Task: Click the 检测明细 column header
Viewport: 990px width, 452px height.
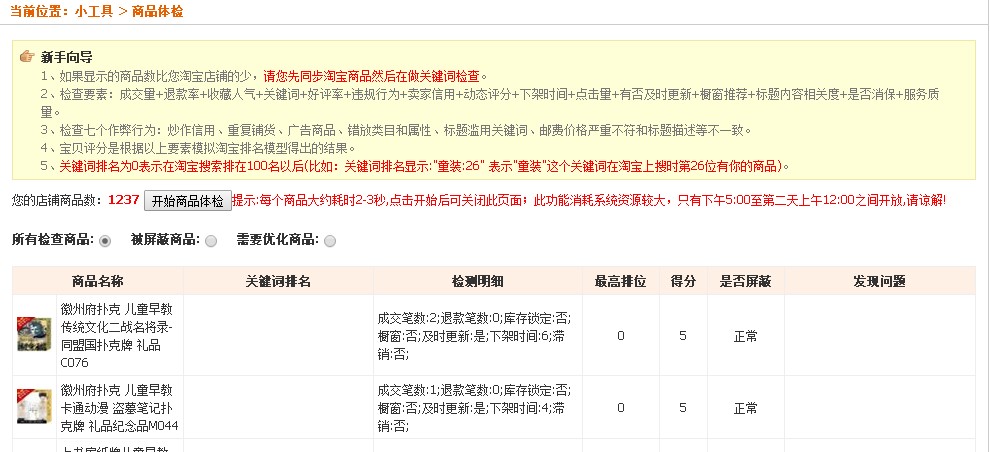Action: tap(478, 281)
